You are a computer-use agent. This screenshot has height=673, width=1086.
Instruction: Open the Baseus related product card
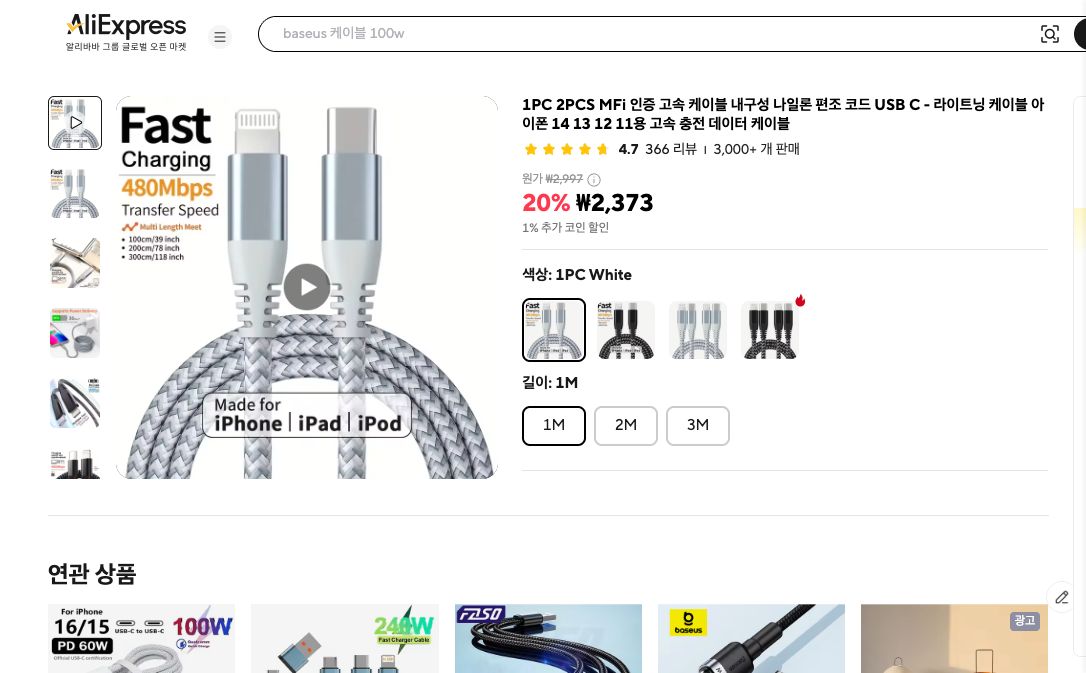(x=751, y=638)
